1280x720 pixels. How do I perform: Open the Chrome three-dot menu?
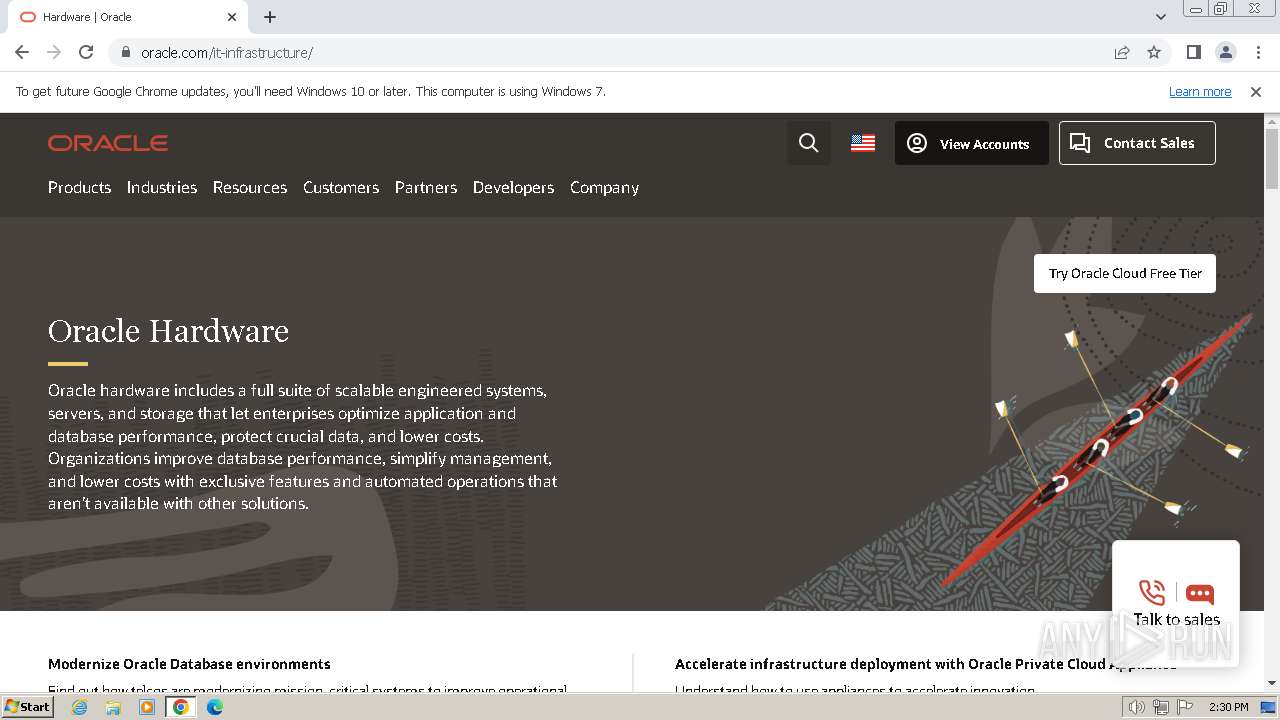pyautogui.click(x=1258, y=52)
